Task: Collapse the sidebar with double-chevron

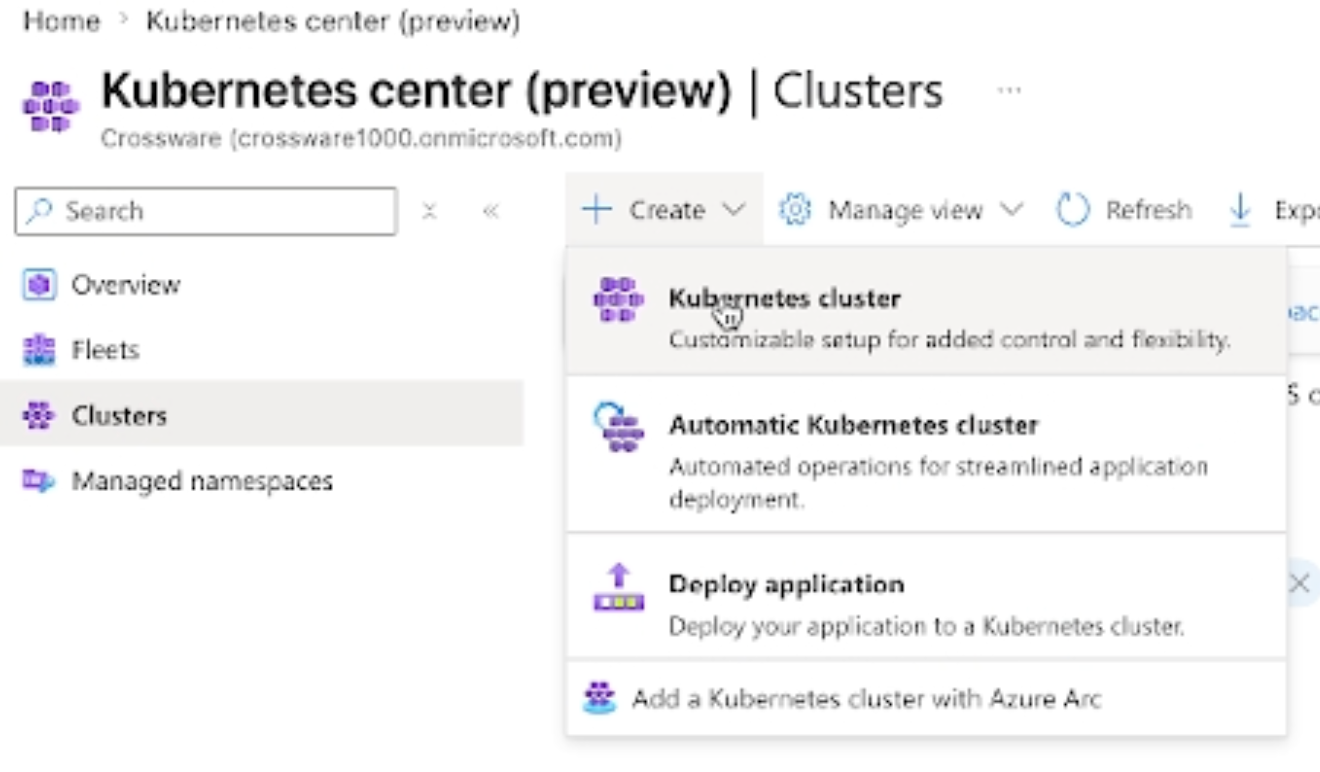Action: [490, 211]
